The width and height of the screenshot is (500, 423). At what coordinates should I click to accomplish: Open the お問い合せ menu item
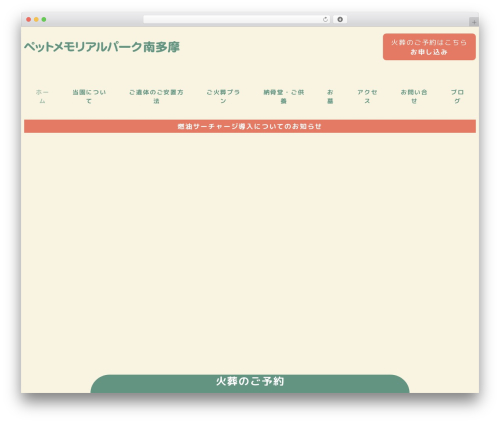pyautogui.click(x=414, y=96)
